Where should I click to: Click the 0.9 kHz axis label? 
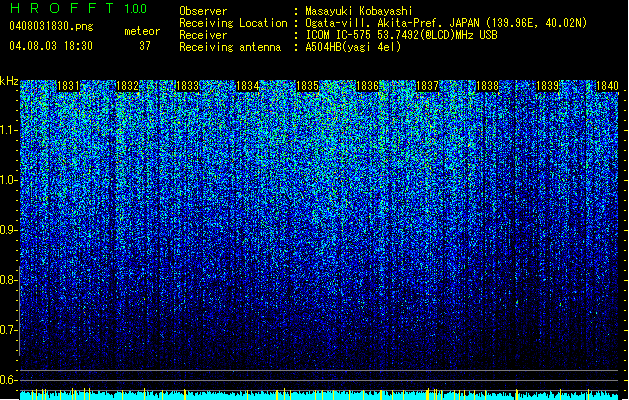9,230
